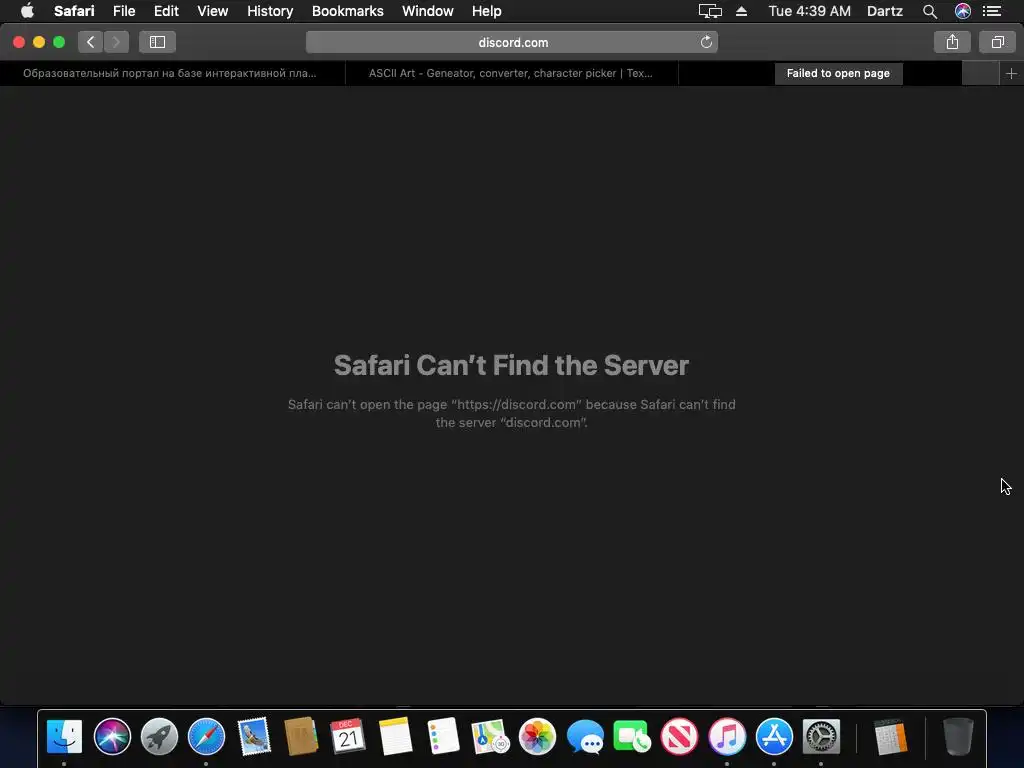The image size is (1024, 768).
Task: Open FaceTime from the Dock
Action: (x=632, y=736)
